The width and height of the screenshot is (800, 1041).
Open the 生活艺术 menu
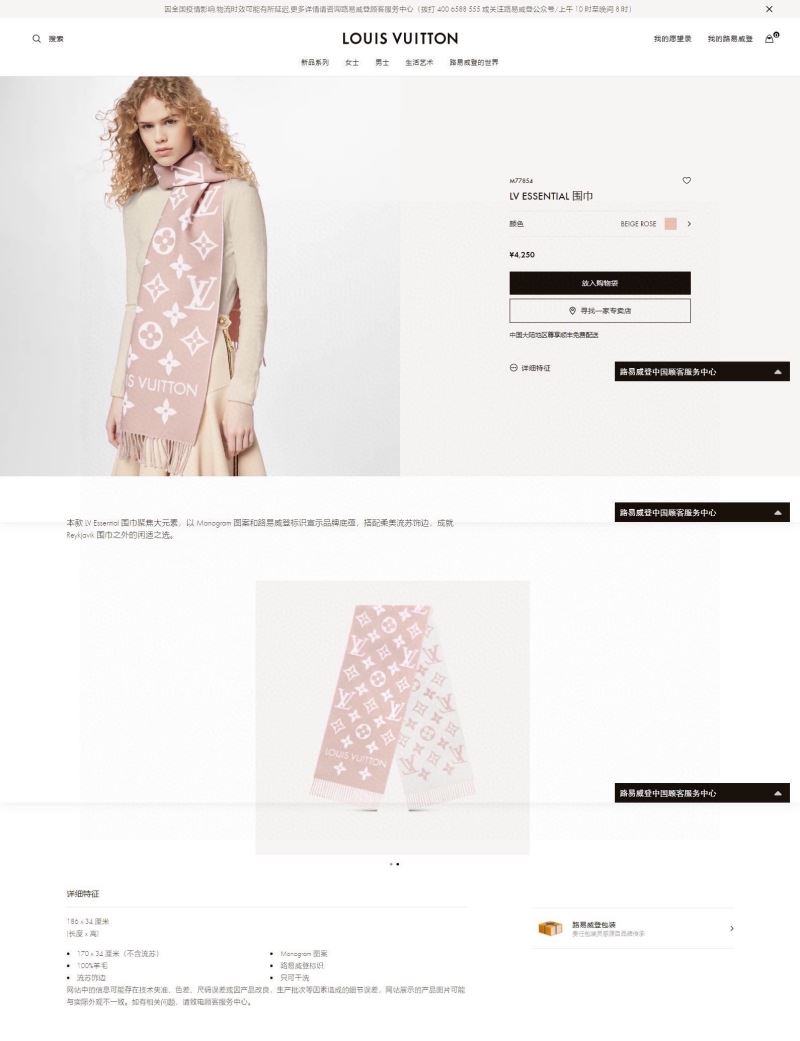click(419, 62)
